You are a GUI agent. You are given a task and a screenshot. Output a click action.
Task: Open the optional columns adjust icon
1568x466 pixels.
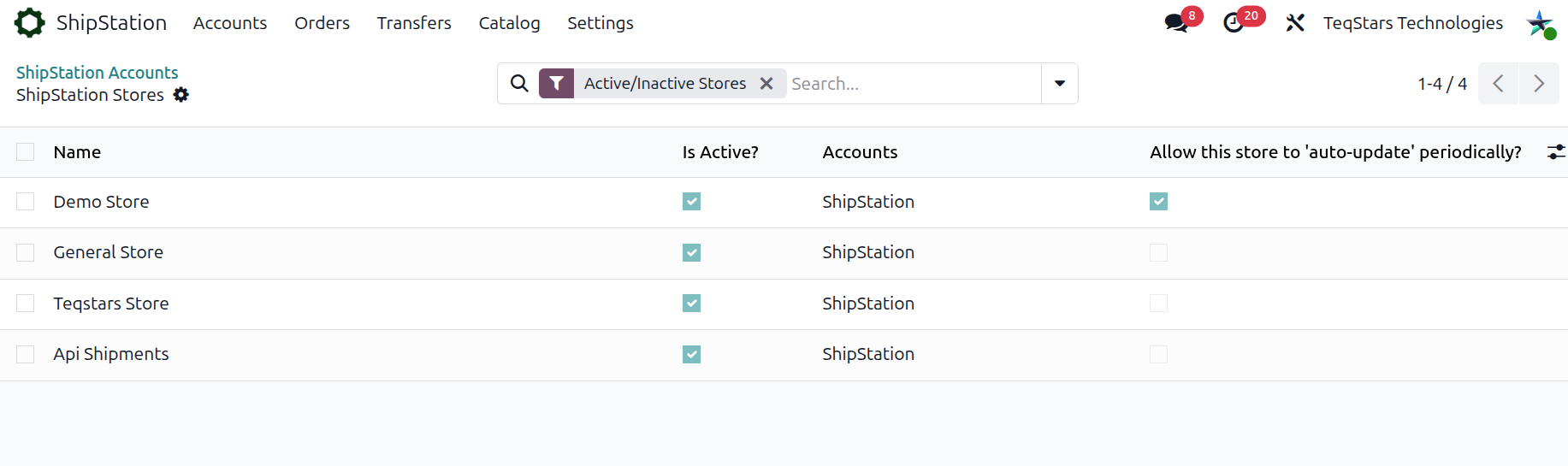pyautogui.click(x=1556, y=152)
